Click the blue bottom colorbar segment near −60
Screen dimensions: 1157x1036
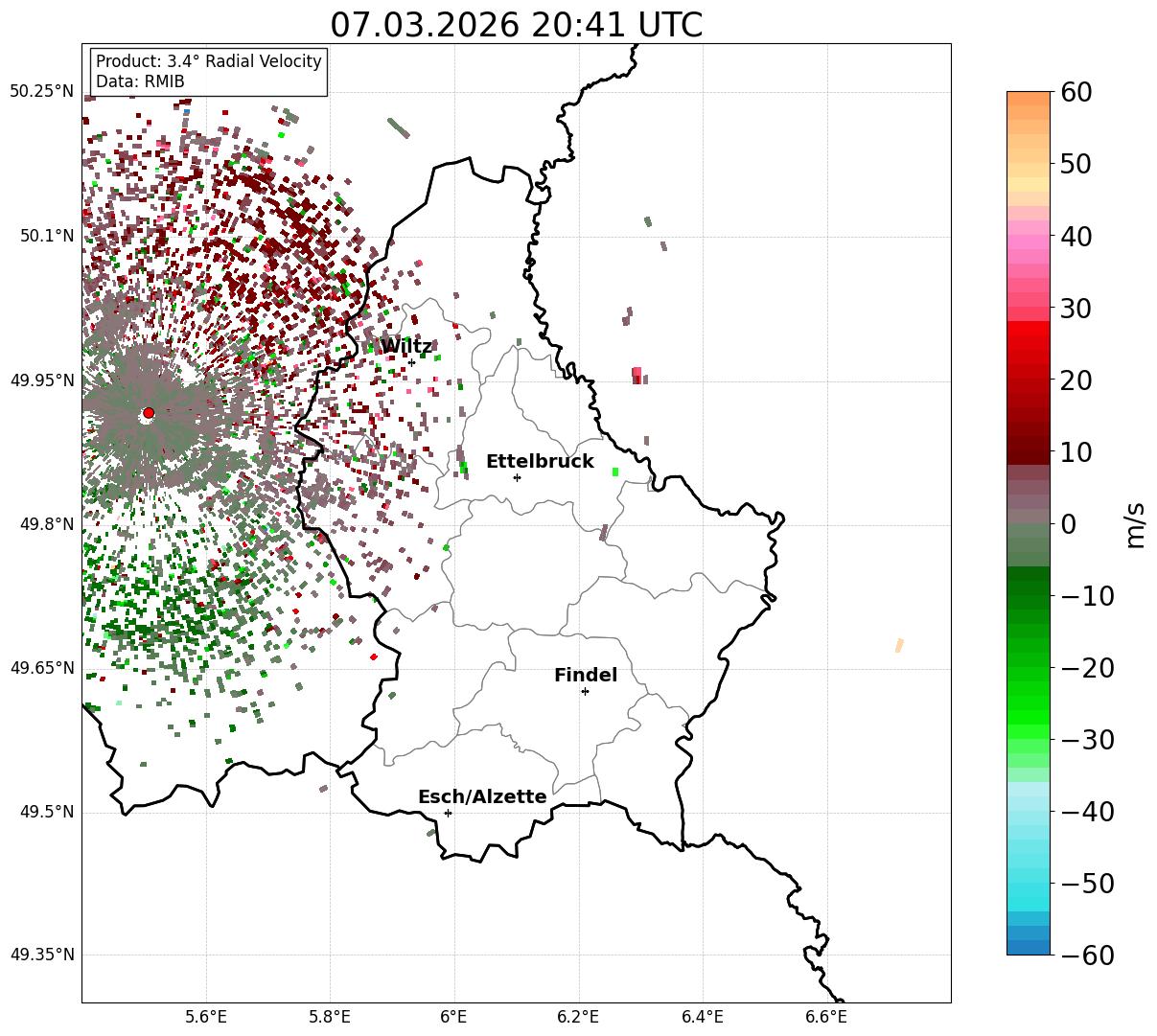pyautogui.click(x=1029, y=947)
